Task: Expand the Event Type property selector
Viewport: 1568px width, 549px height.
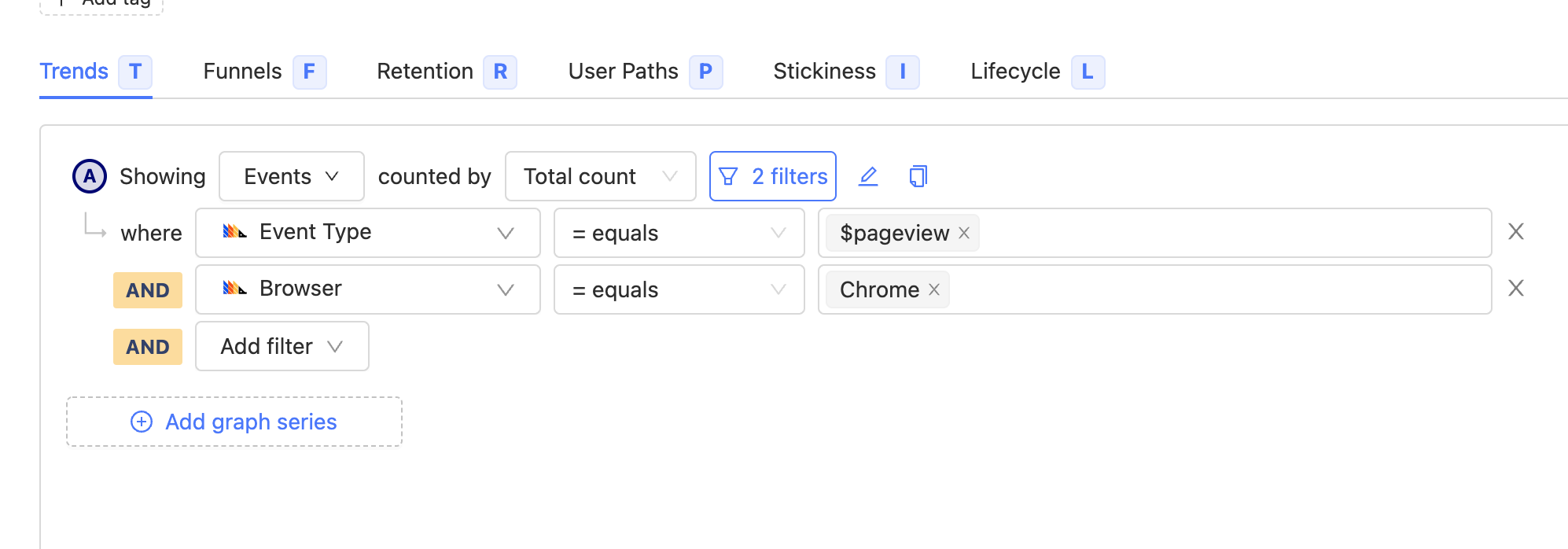Action: tap(367, 233)
